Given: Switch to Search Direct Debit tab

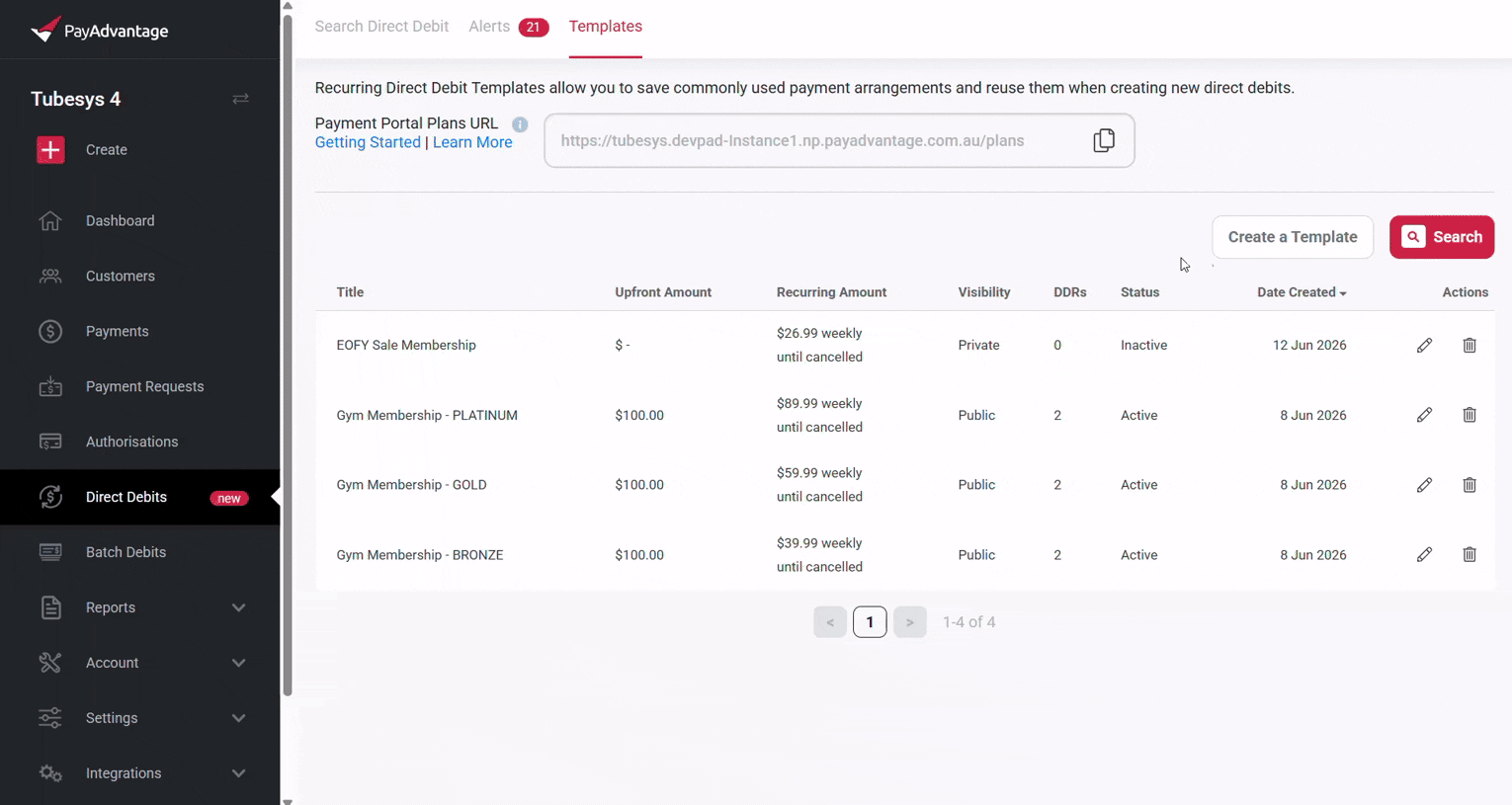Looking at the screenshot, I should click(x=381, y=27).
